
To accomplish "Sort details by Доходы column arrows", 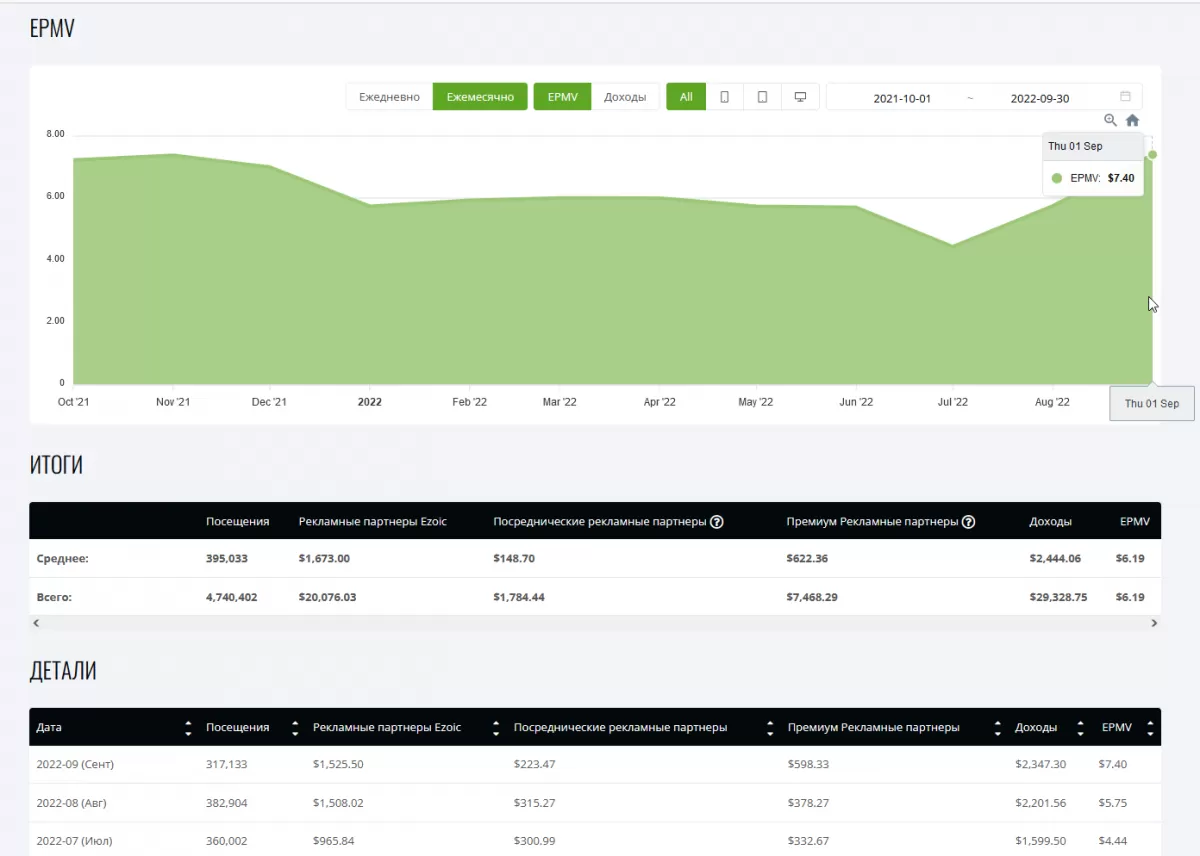I will (x=1081, y=728).
